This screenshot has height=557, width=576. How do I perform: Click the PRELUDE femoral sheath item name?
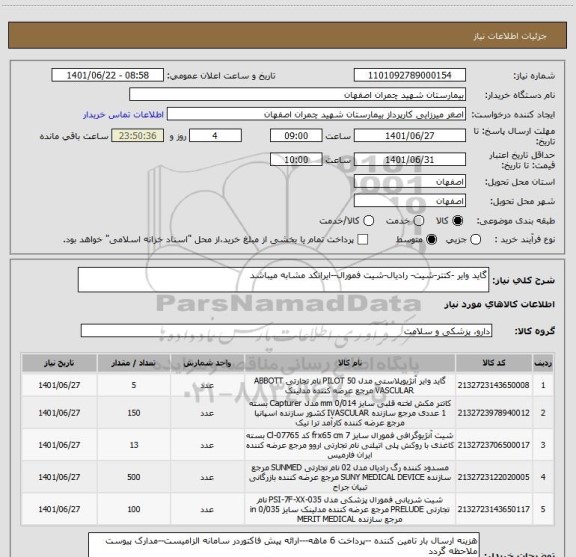tap(350, 509)
